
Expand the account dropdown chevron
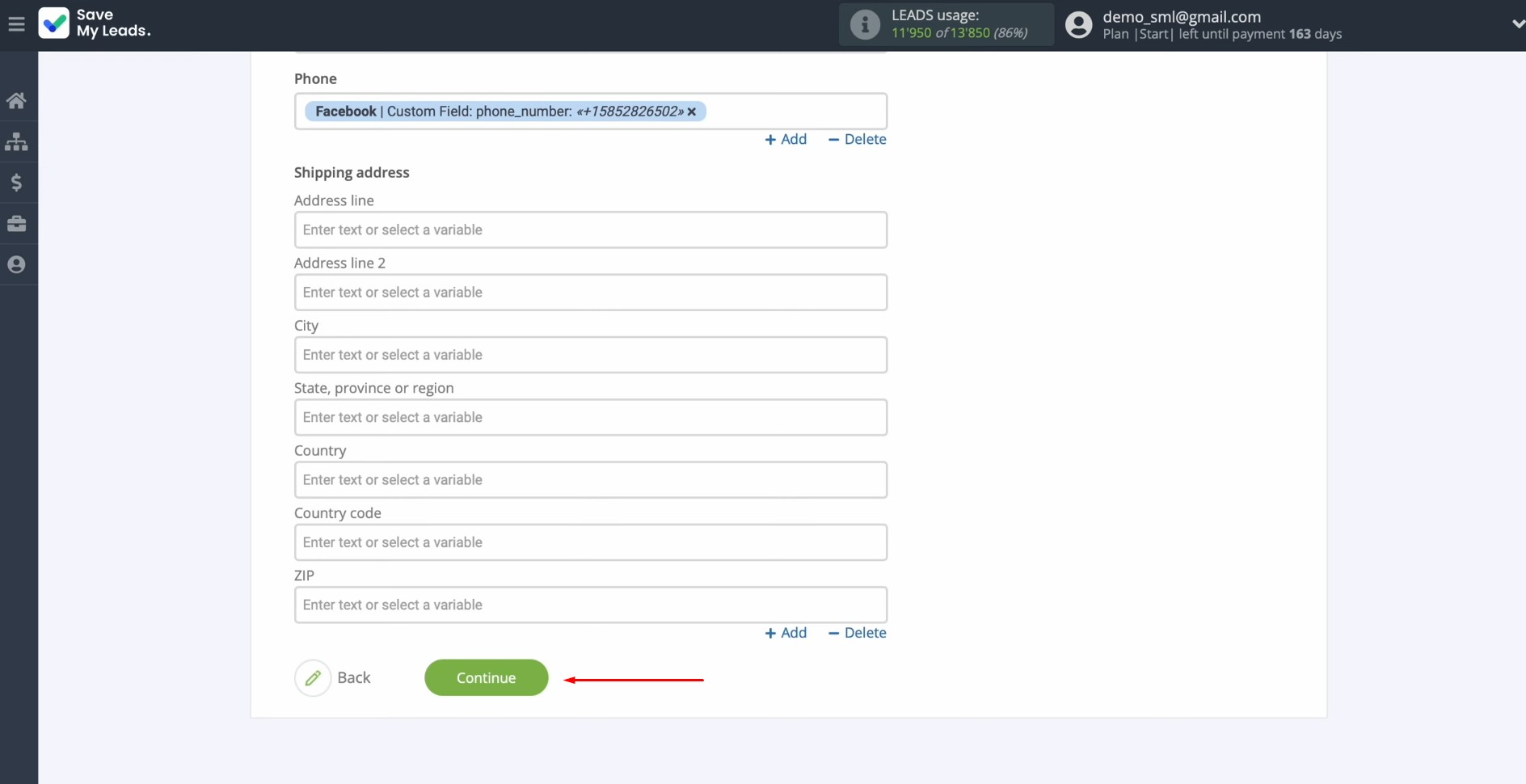click(x=1517, y=24)
